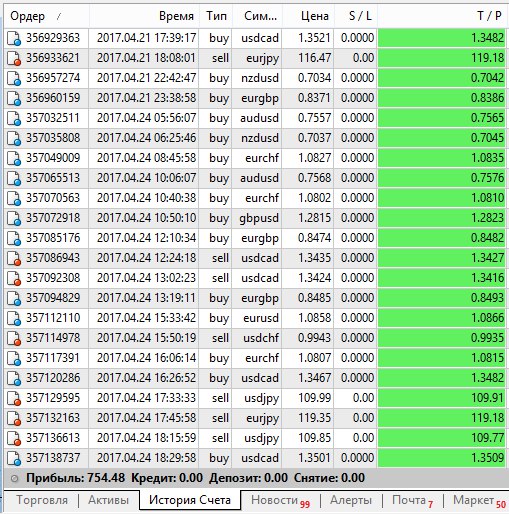Click green T/P cell with value 119.18 in row 356933621
This screenshot has width=509, height=514.
442,58
